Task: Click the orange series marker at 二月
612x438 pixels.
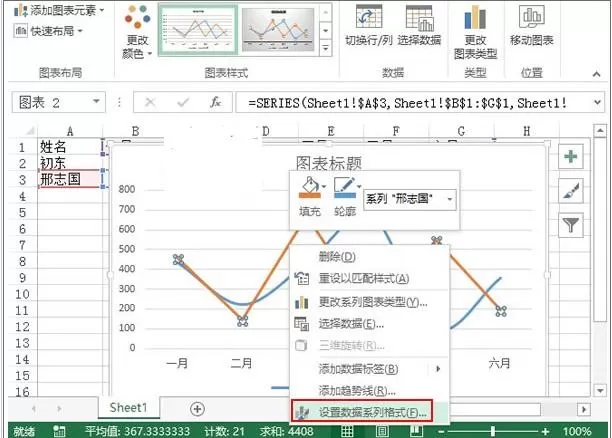Action: click(242, 321)
